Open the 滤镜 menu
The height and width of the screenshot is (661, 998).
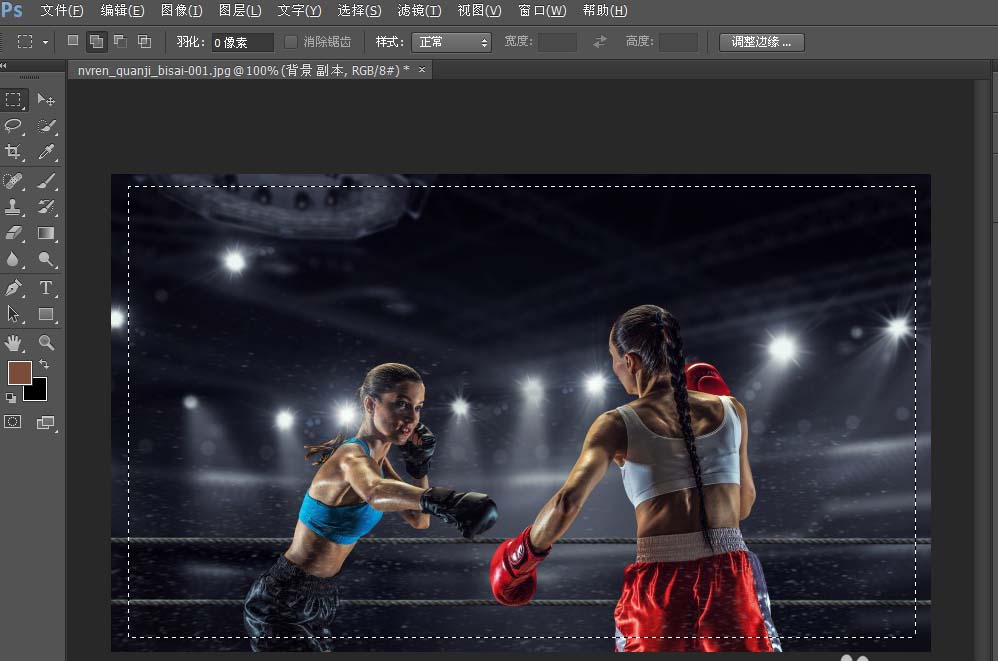point(418,11)
